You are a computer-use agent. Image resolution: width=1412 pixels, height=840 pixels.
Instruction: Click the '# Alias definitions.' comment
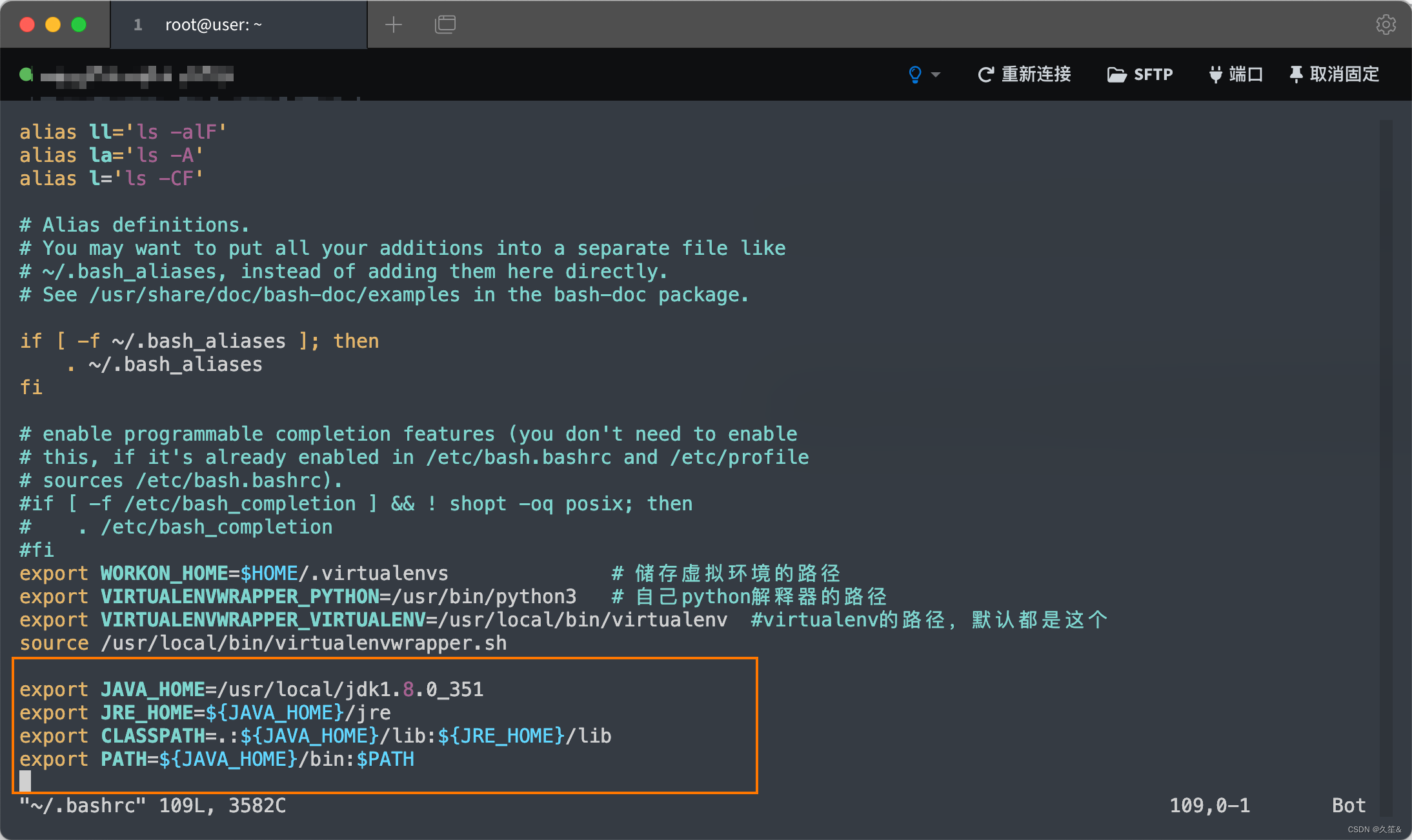[x=135, y=225]
